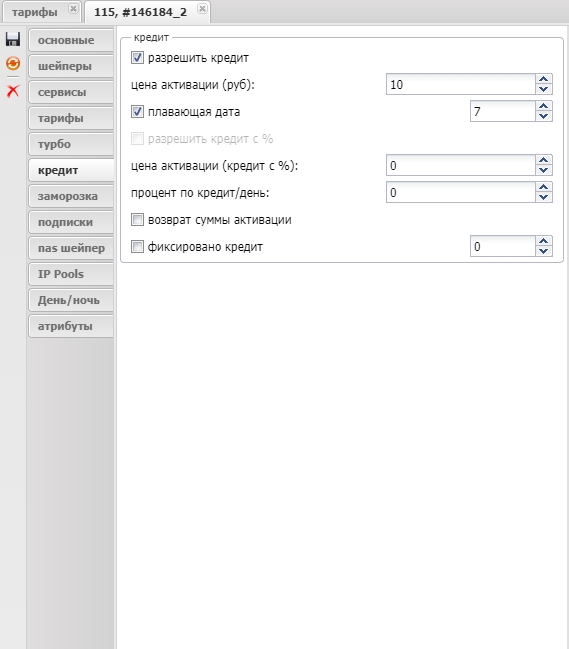Decrease цена активации (кредит с %) value
This screenshot has height=649, width=569.
pyautogui.click(x=543, y=170)
